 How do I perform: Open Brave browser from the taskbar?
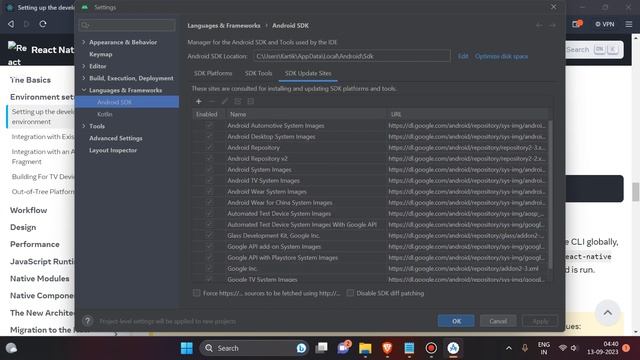click(387, 348)
